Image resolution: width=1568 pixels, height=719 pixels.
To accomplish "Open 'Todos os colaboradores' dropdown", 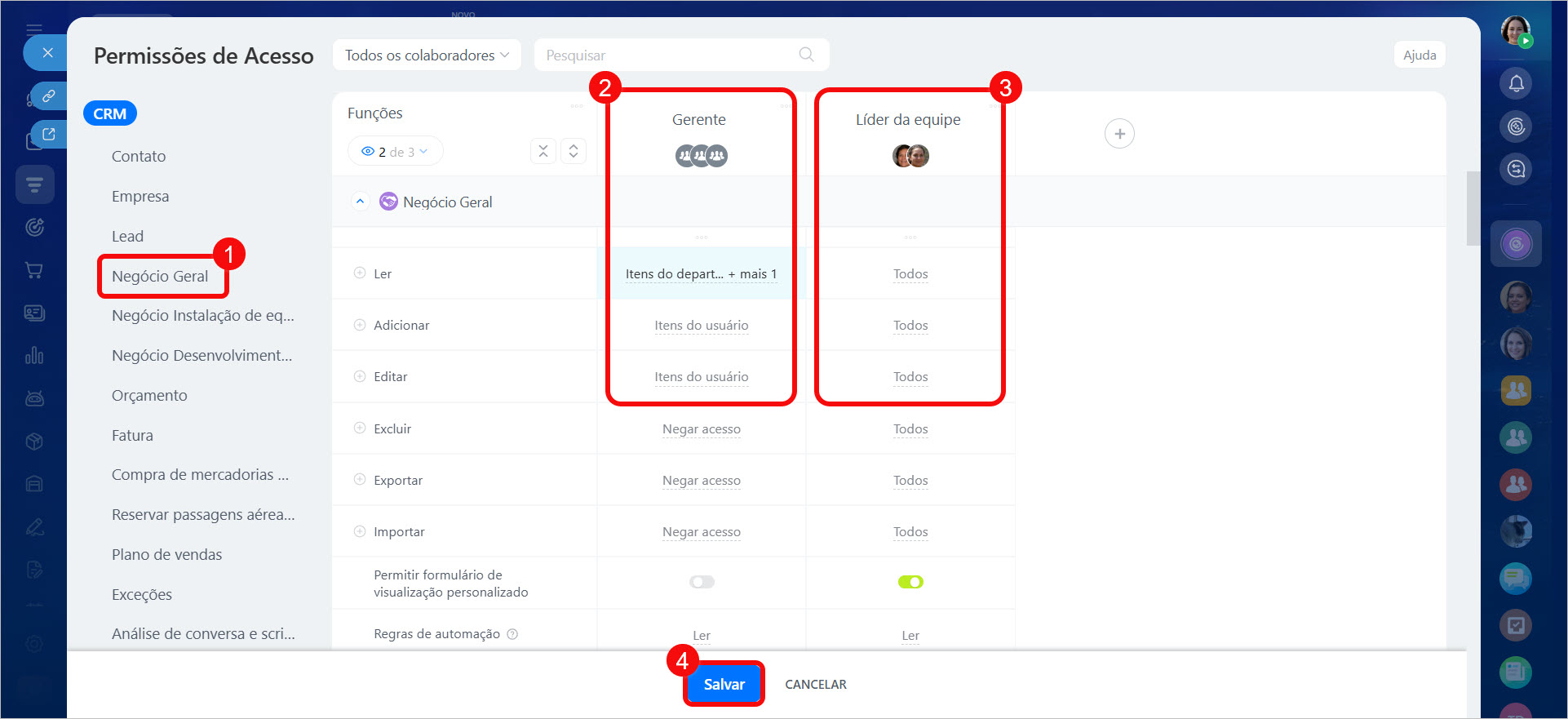I will [x=427, y=55].
